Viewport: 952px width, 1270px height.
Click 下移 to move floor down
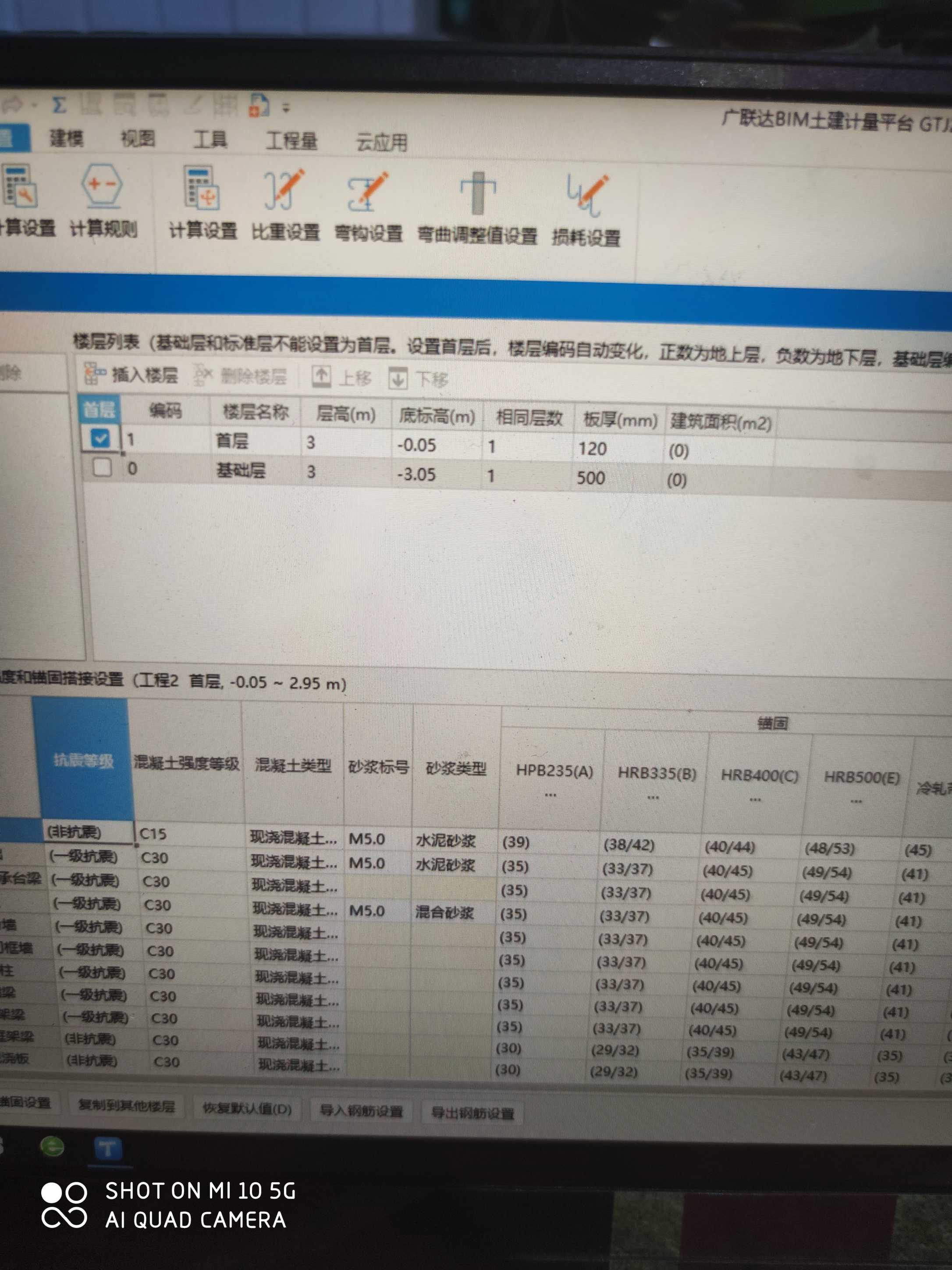click(x=418, y=378)
